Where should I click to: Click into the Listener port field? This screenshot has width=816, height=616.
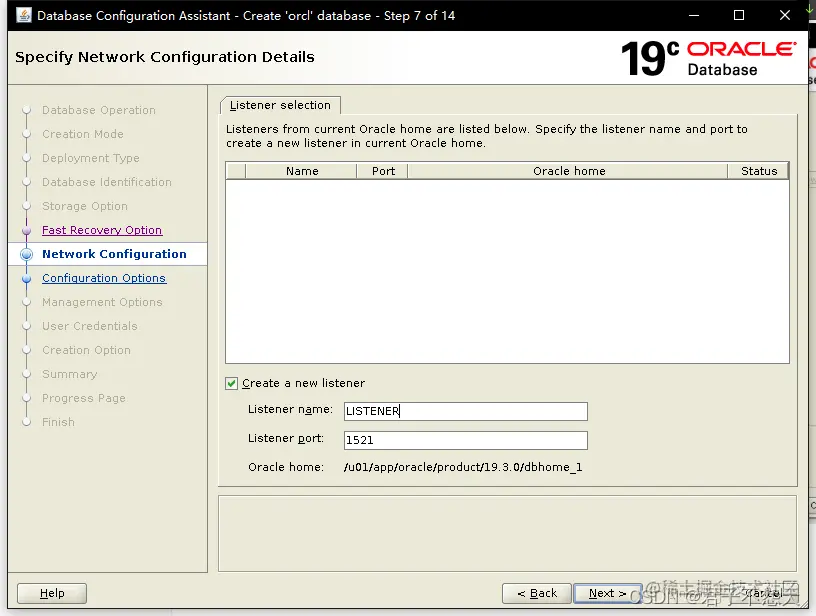(466, 440)
